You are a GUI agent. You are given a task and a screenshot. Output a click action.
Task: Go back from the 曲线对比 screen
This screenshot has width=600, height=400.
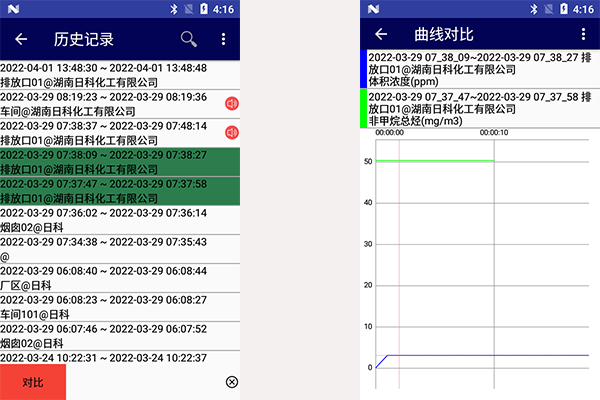click(381, 34)
